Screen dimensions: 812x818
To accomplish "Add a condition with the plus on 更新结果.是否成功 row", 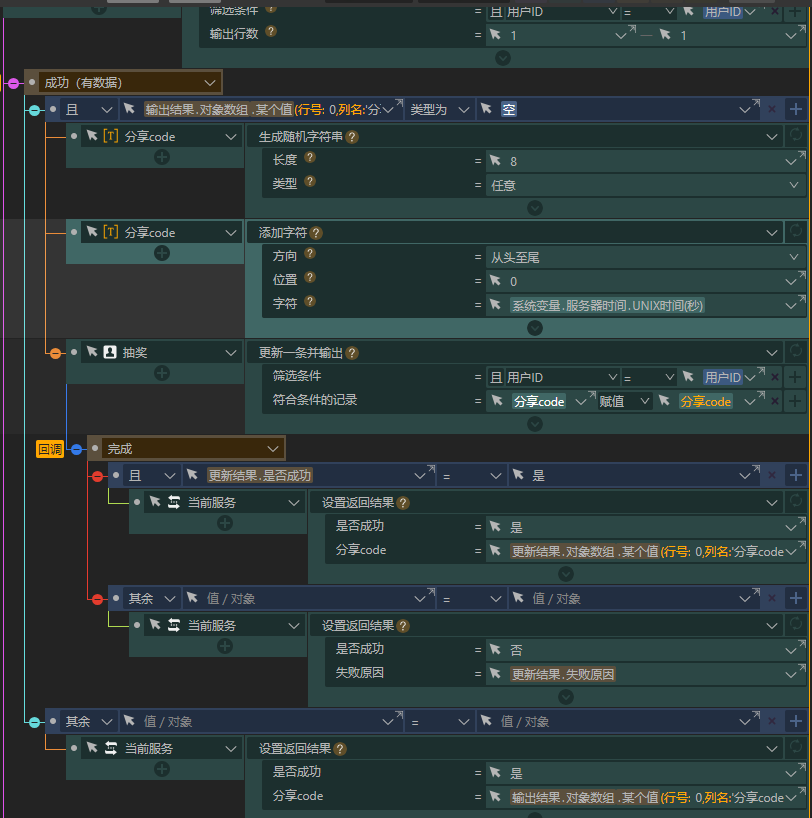I will (795, 475).
